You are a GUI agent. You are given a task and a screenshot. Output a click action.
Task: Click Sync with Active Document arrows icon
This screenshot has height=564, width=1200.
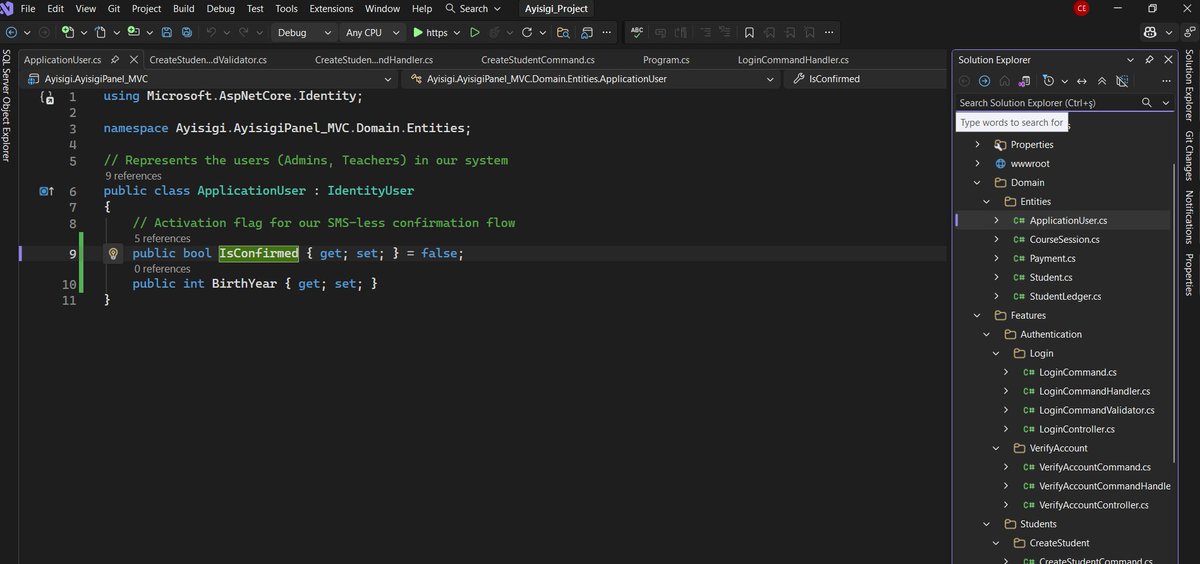pos(1082,81)
